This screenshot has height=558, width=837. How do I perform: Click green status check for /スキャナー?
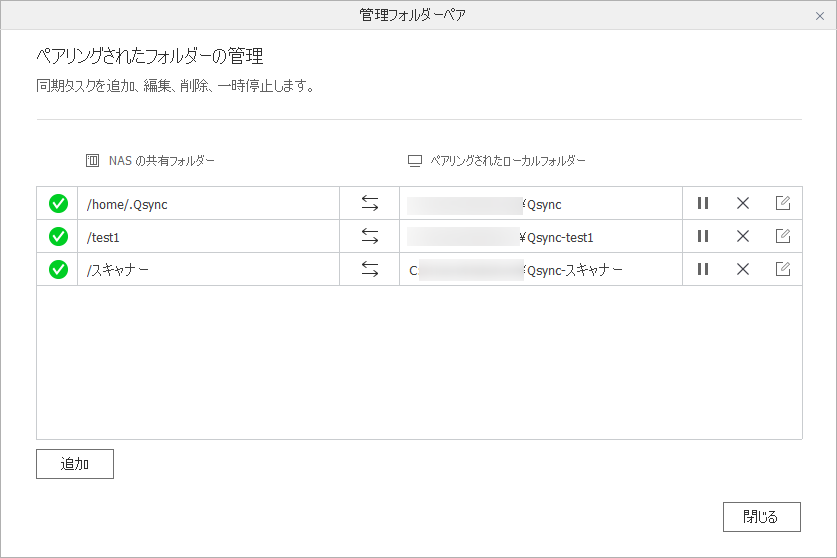[58, 270]
